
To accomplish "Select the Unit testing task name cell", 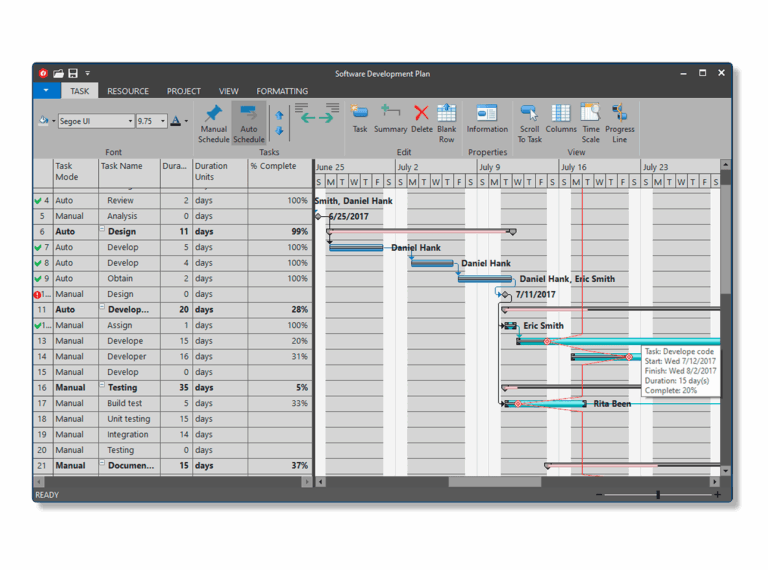I will click(x=129, y=419).
